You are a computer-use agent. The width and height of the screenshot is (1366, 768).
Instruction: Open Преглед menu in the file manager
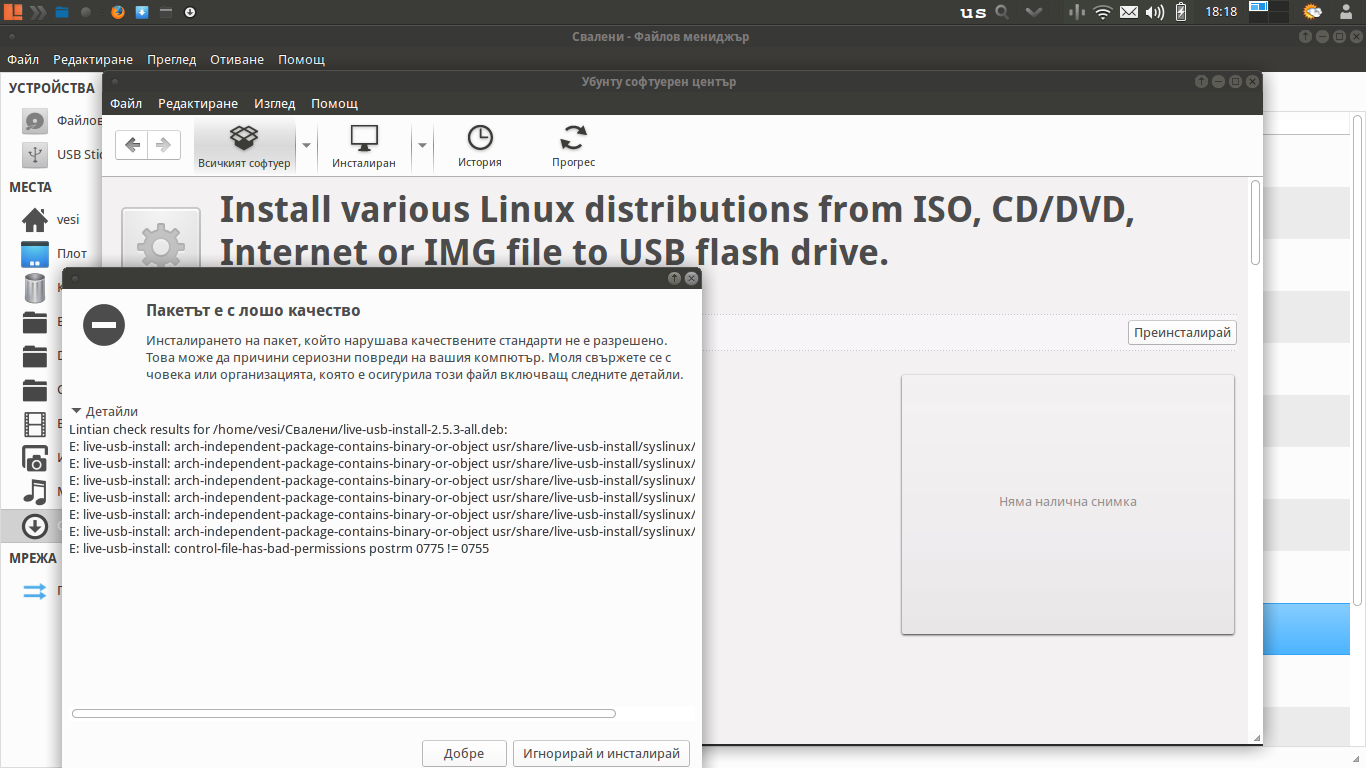pyautogui.click(x=172, y=59)
